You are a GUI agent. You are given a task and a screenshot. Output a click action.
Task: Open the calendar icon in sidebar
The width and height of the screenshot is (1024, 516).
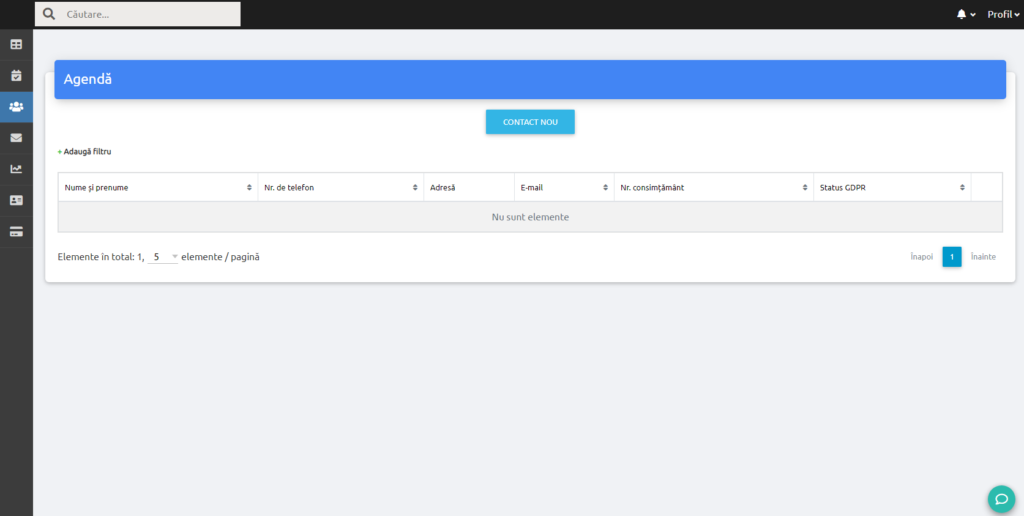click(16, 76)
